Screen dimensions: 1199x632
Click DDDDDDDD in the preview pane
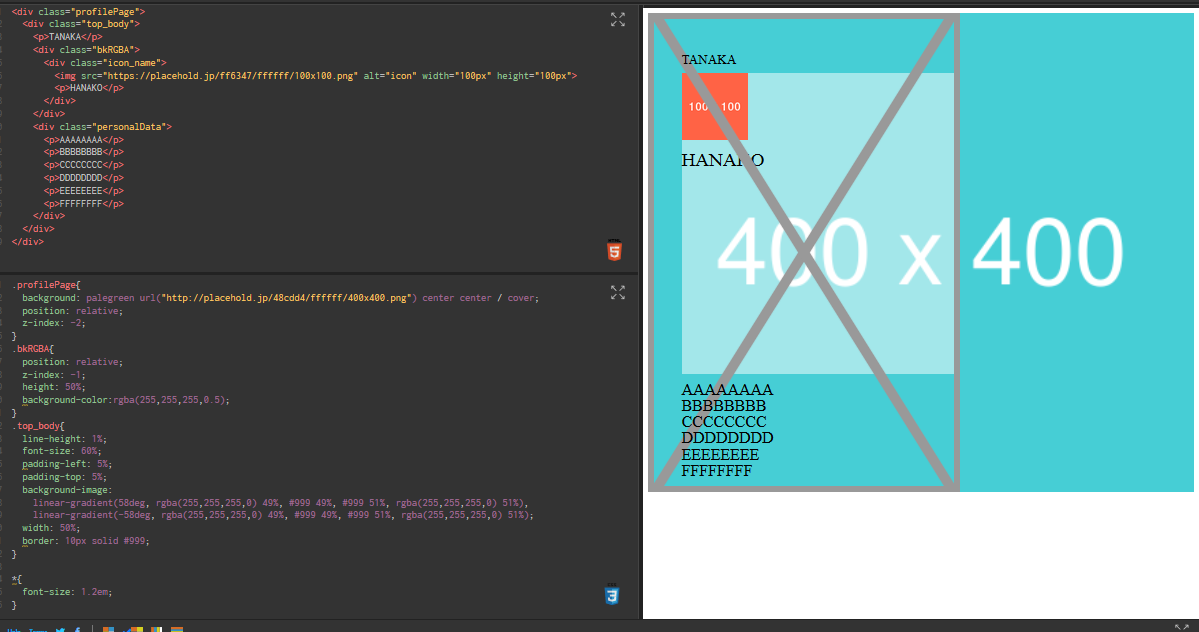[727, 438]
